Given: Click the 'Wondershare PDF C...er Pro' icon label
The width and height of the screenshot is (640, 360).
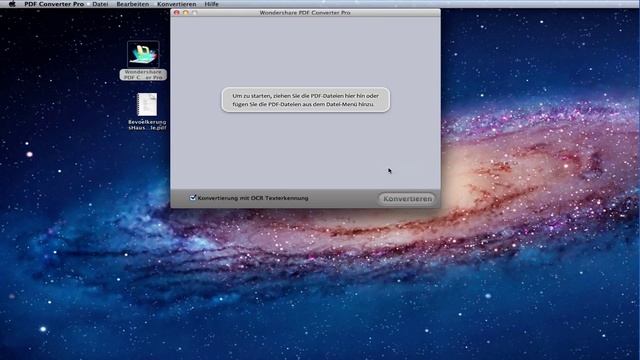Looking at the screenshot, I should pyautogui.click(x=143, y=74).
